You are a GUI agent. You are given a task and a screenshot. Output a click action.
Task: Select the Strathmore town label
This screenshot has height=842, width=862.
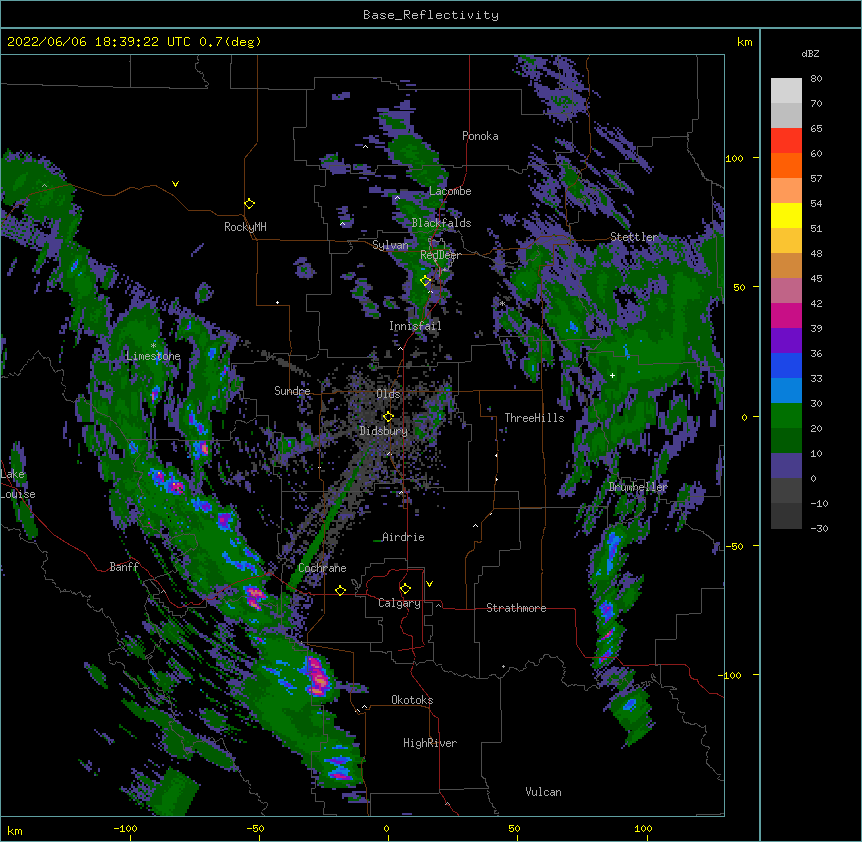(516, 608)
